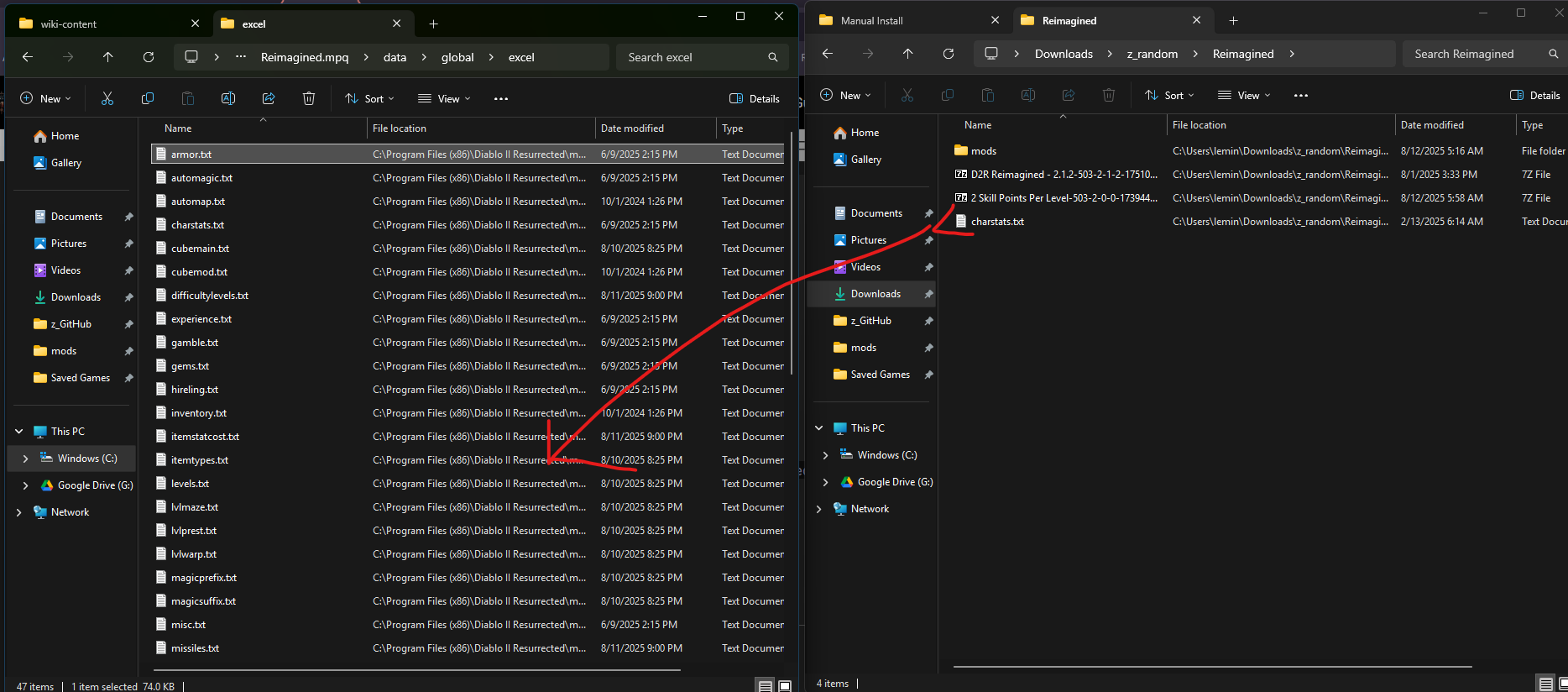The width and height of the screenshot is (1568, 692).
Task: Click Share icon in excel window toolbar
Action: [x=269, y=98]
